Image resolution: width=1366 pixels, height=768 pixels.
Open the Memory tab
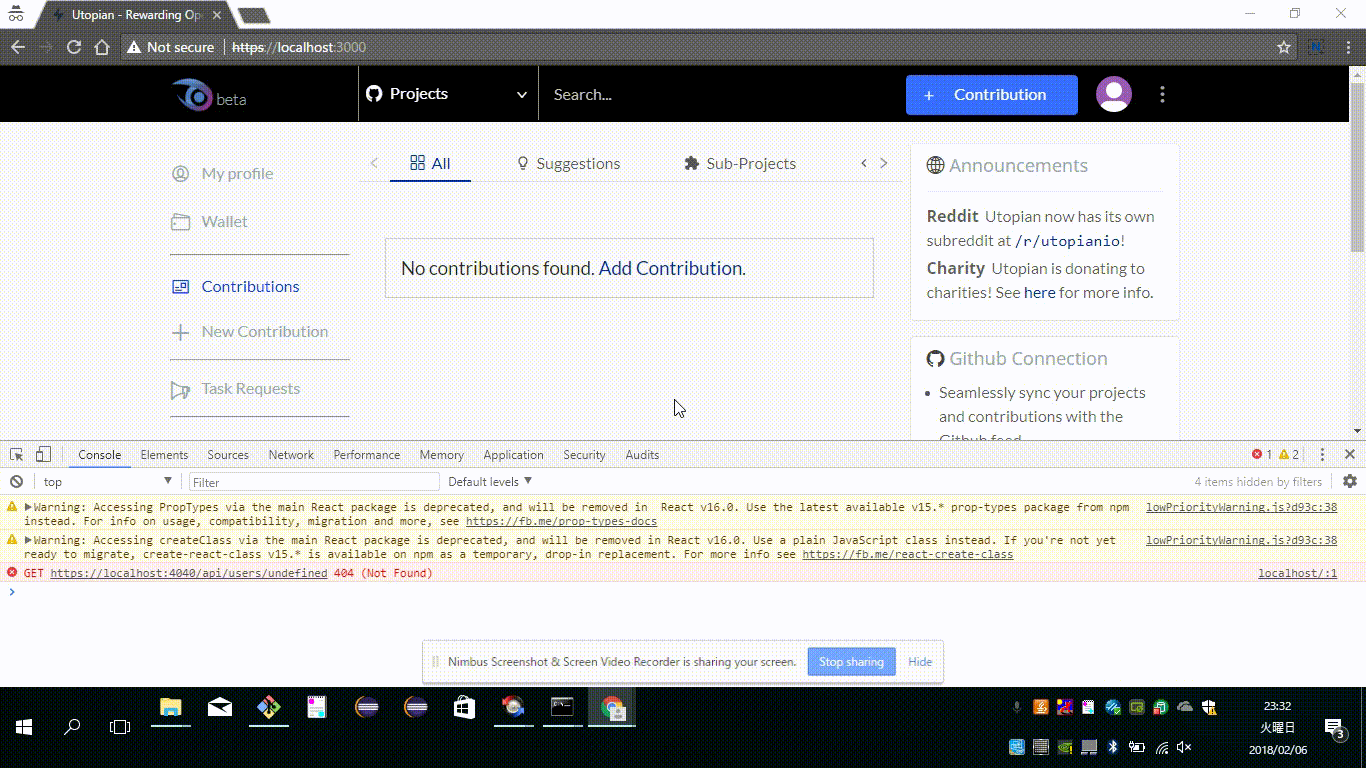tap(442, 455)
